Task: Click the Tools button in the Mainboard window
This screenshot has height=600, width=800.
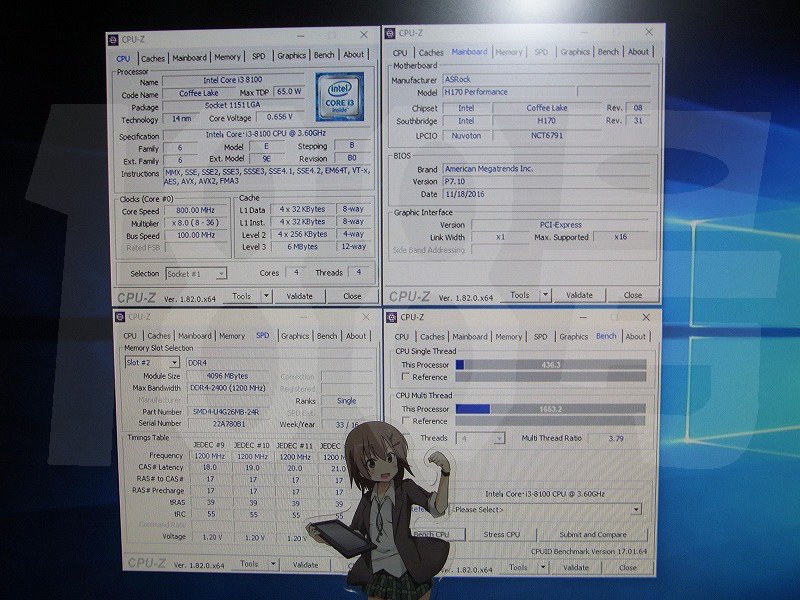Action: (x=519, y=295)
